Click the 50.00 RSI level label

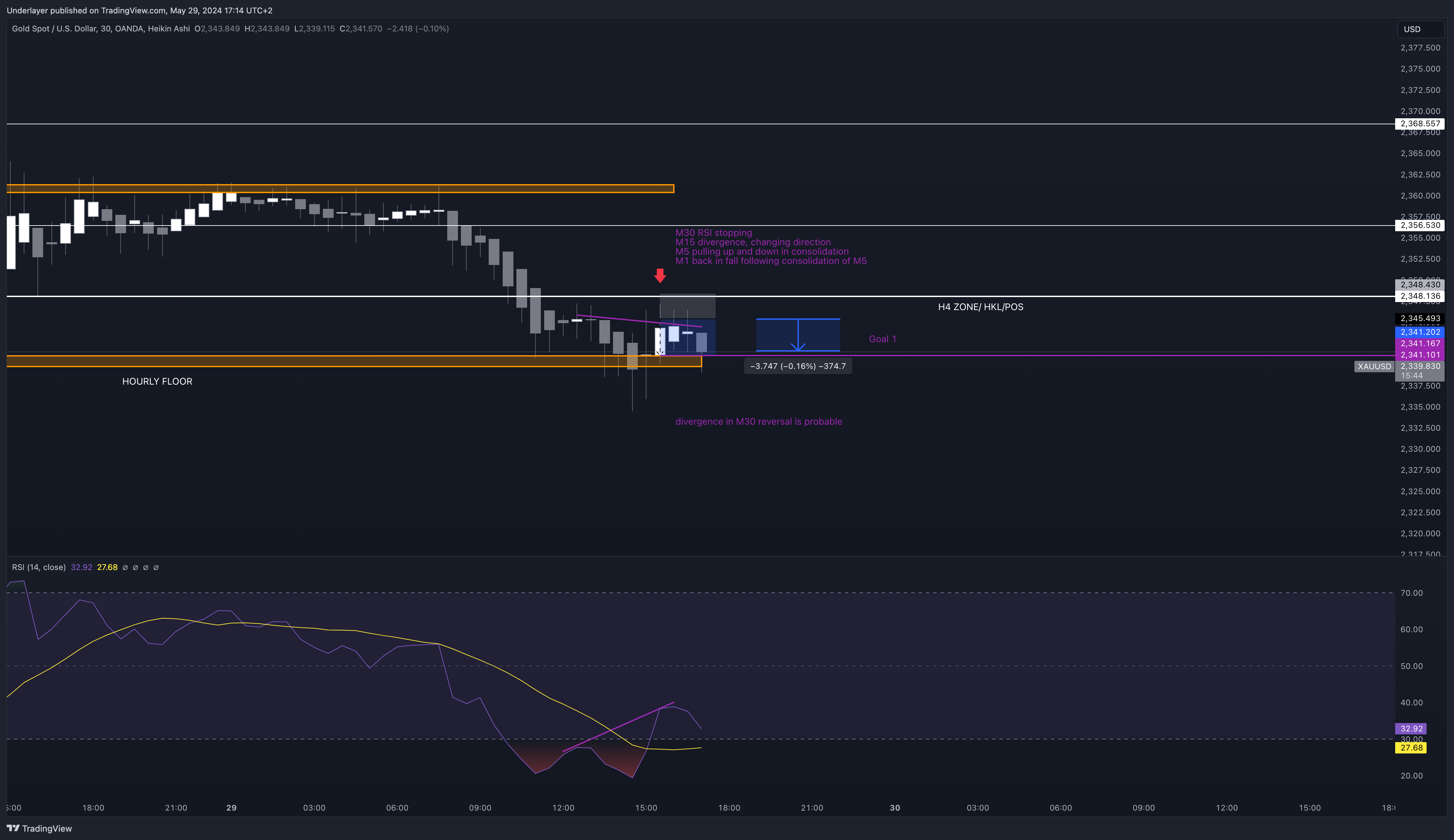pyautogui.click(x=1411, y=666)
